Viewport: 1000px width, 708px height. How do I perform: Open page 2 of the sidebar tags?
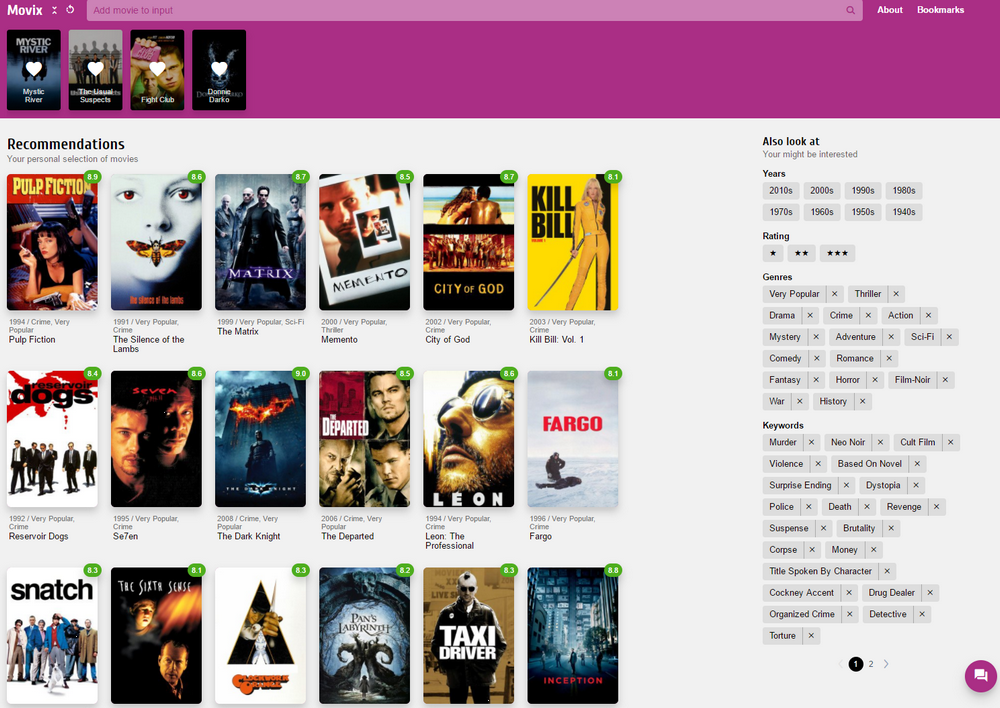[x=871, y=664]
